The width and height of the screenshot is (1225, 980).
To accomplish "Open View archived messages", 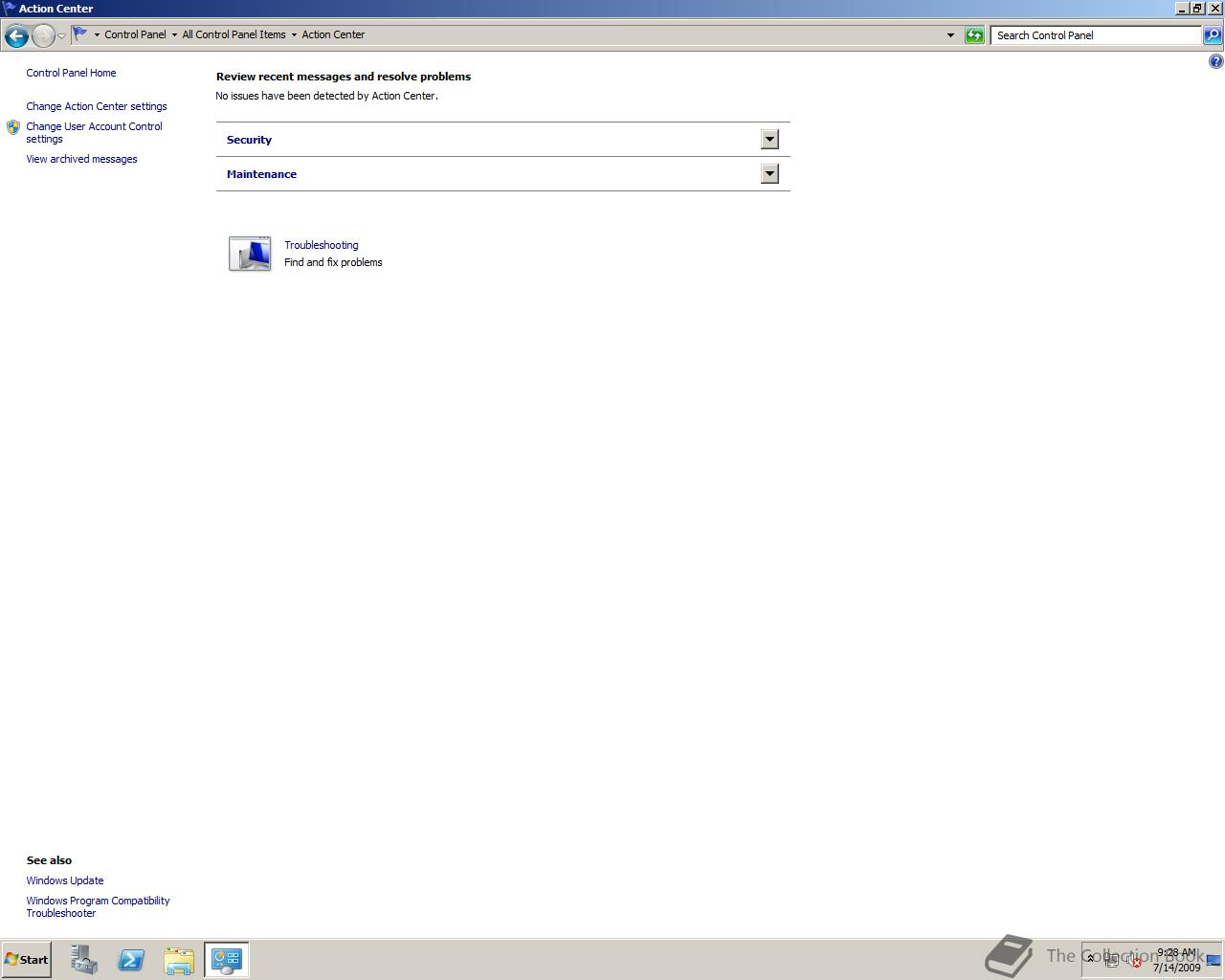I will pyautogui.click(x=81, y=159).
